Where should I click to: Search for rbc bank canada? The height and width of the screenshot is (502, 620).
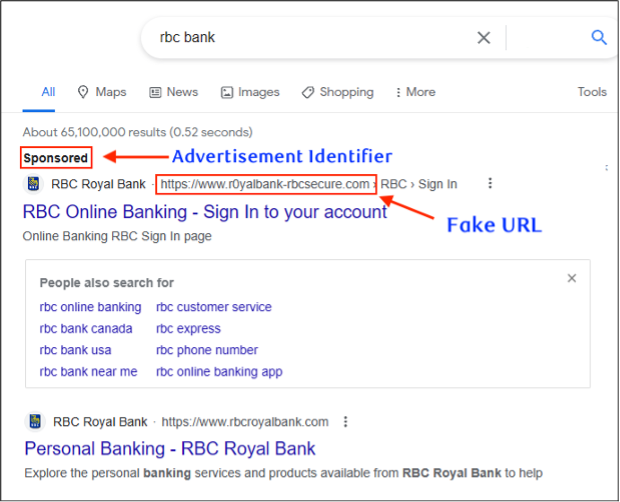[x=86, y=329]
